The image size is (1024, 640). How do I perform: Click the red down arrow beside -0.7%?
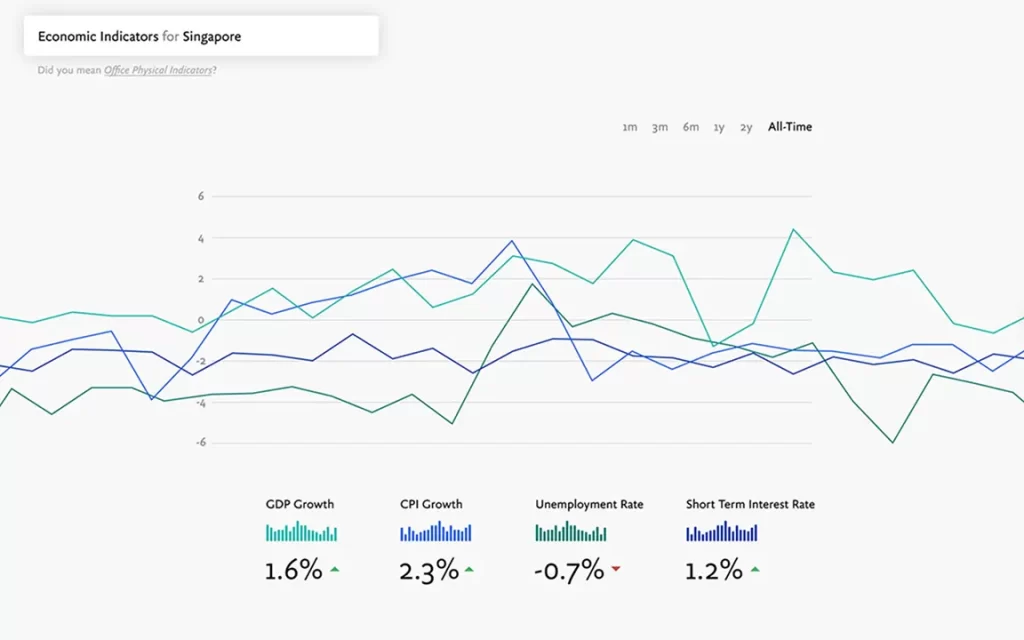coord(616,569)
